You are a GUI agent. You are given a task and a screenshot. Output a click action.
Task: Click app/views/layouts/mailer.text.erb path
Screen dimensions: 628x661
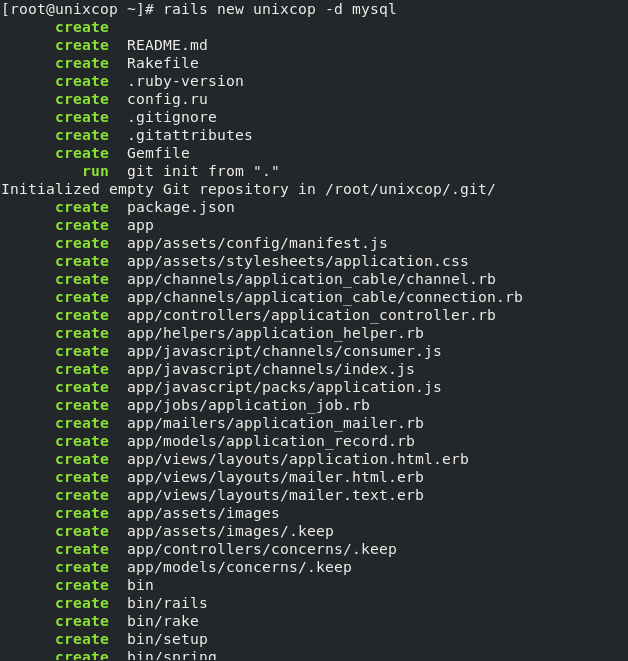pos(275,495)
